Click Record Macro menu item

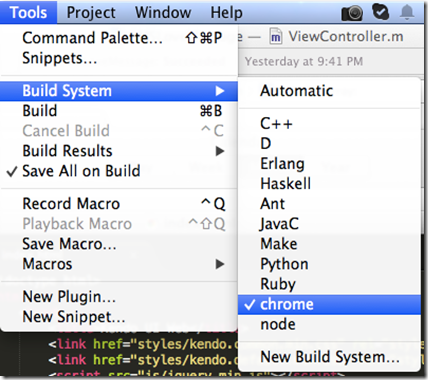119,204
